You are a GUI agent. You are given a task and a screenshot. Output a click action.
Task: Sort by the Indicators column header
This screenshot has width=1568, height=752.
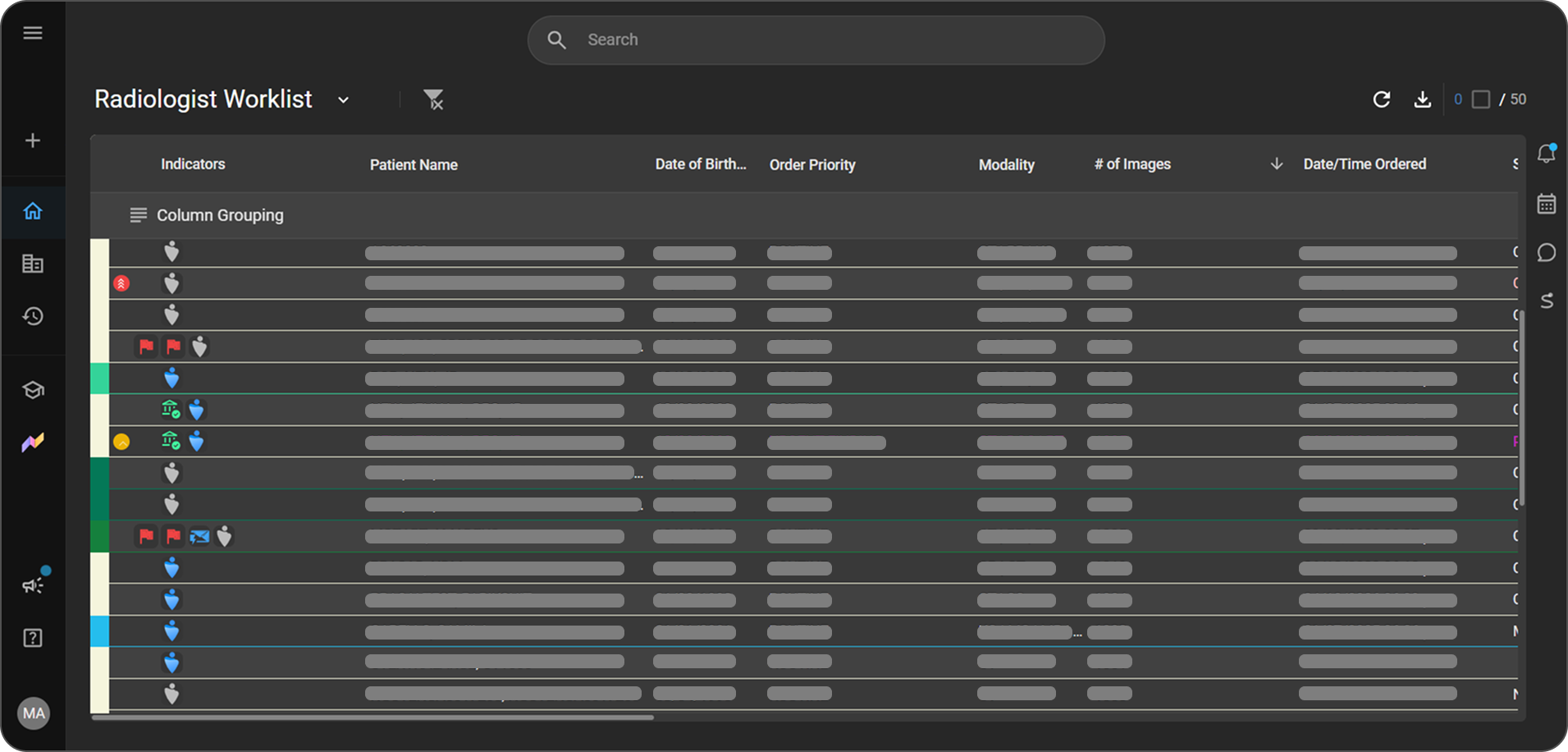193,164
